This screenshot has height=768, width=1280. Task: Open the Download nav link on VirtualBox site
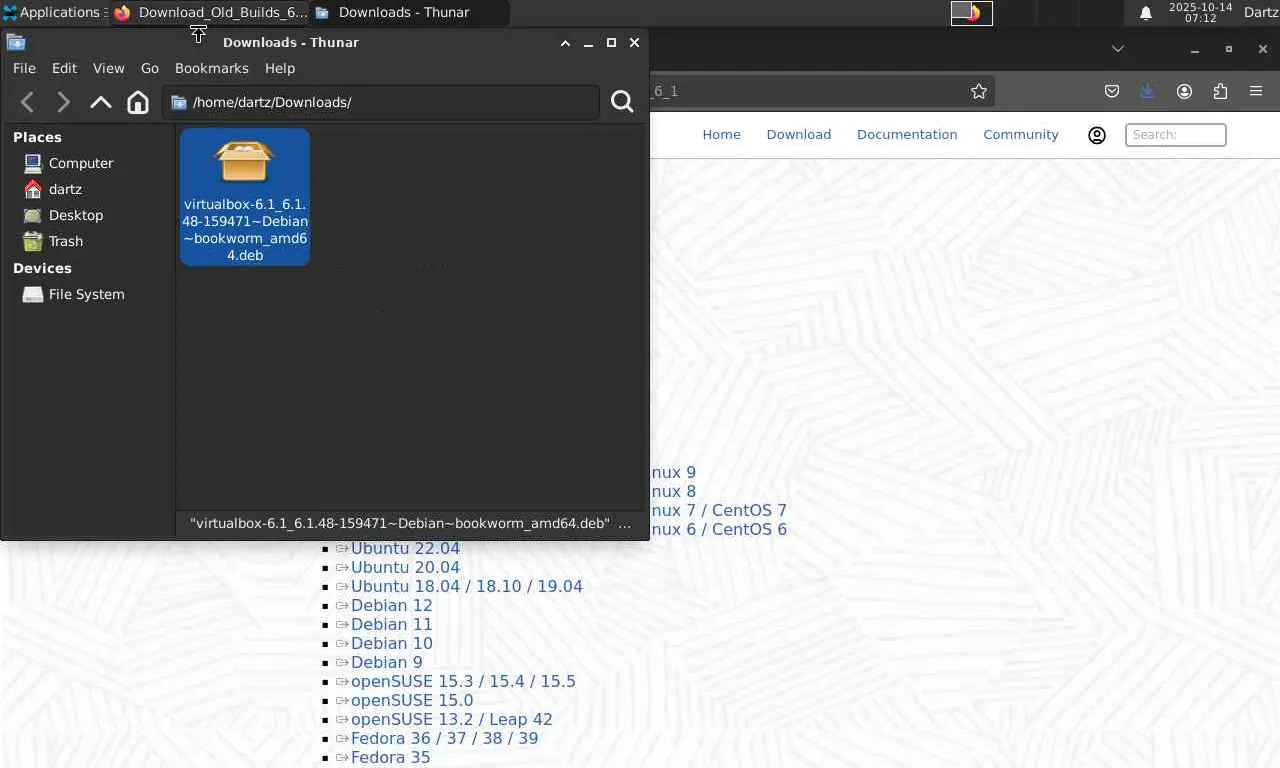[x=799, y=135]
